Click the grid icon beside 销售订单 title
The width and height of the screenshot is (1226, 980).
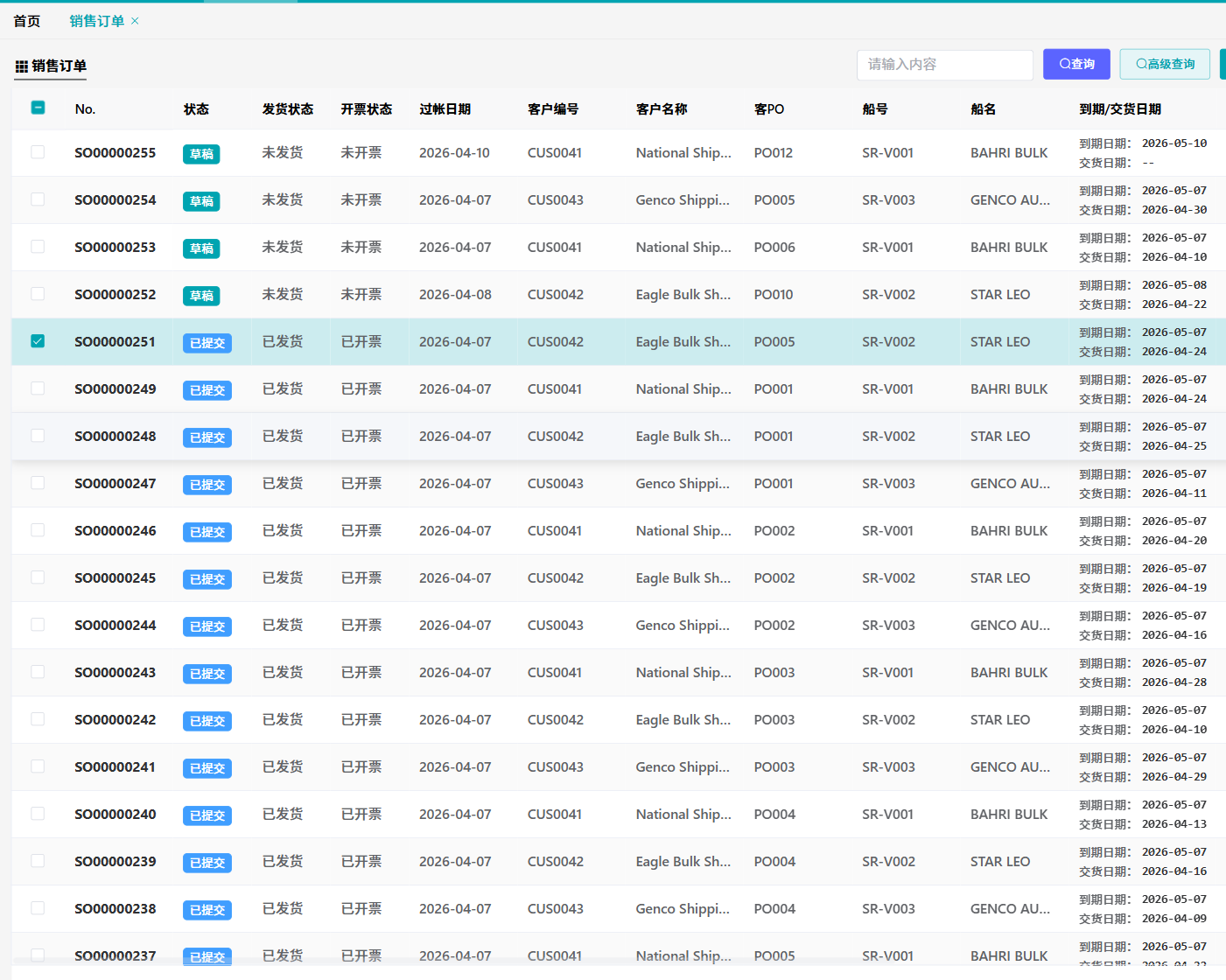(22, 66)
